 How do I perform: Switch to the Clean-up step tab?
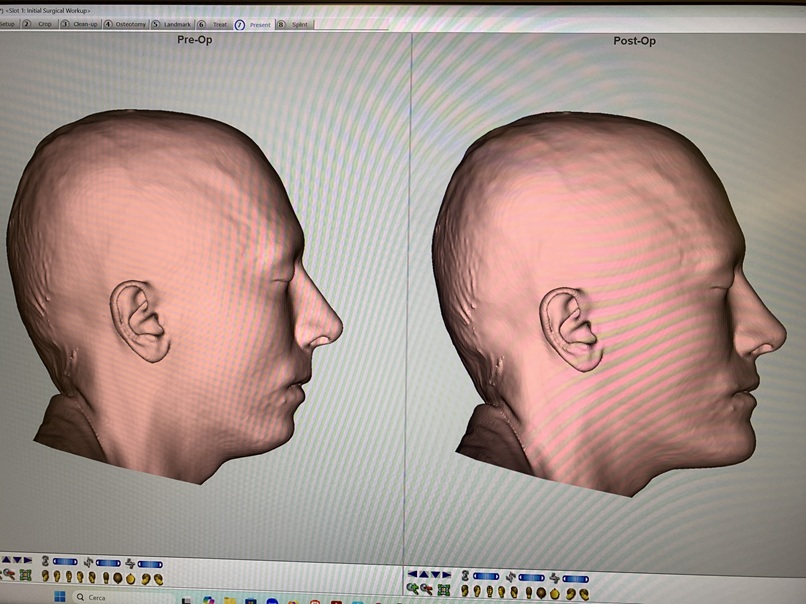pos(80,24)
